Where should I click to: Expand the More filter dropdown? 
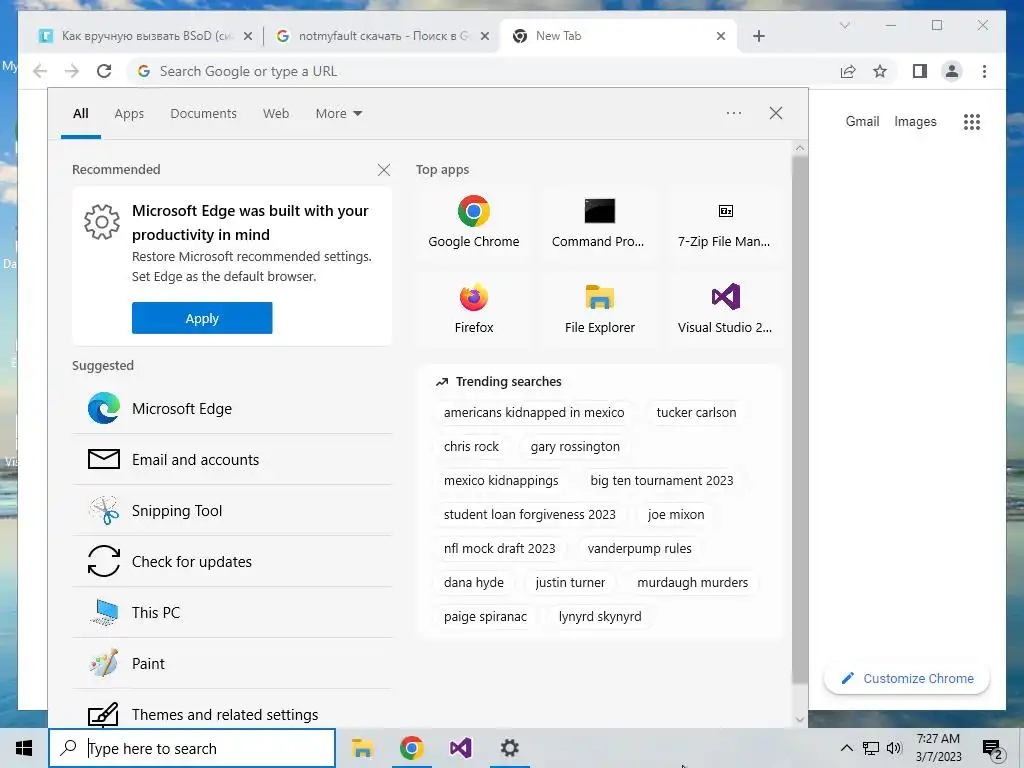(338, 114)
